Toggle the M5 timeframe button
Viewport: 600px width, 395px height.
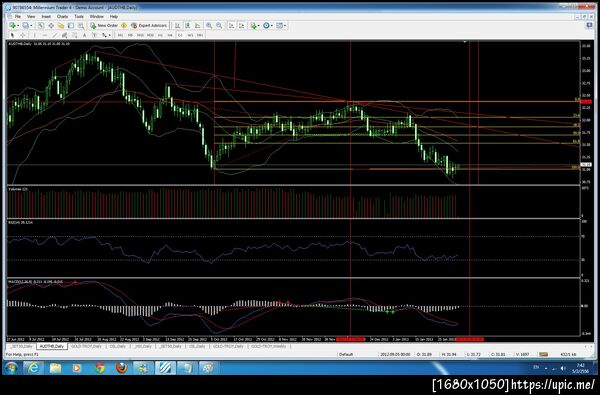pyautogui.click(x=130, y=35)
